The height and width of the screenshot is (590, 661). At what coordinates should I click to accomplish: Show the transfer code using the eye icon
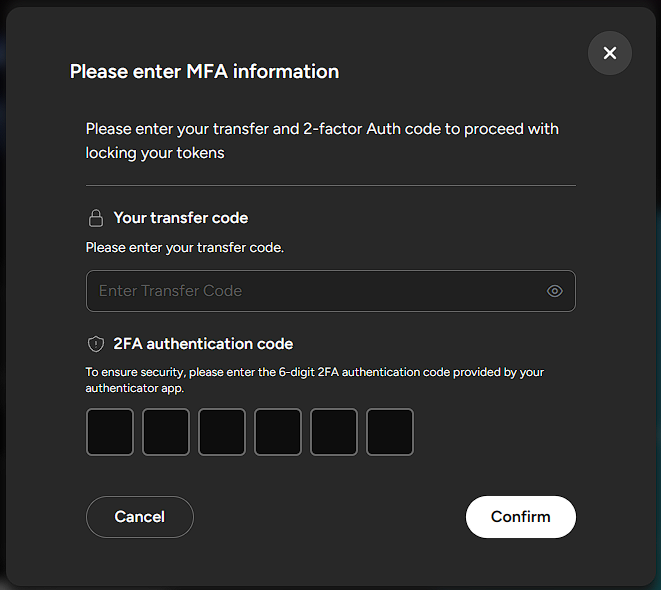pyautogui.click(x=554, y=291)
